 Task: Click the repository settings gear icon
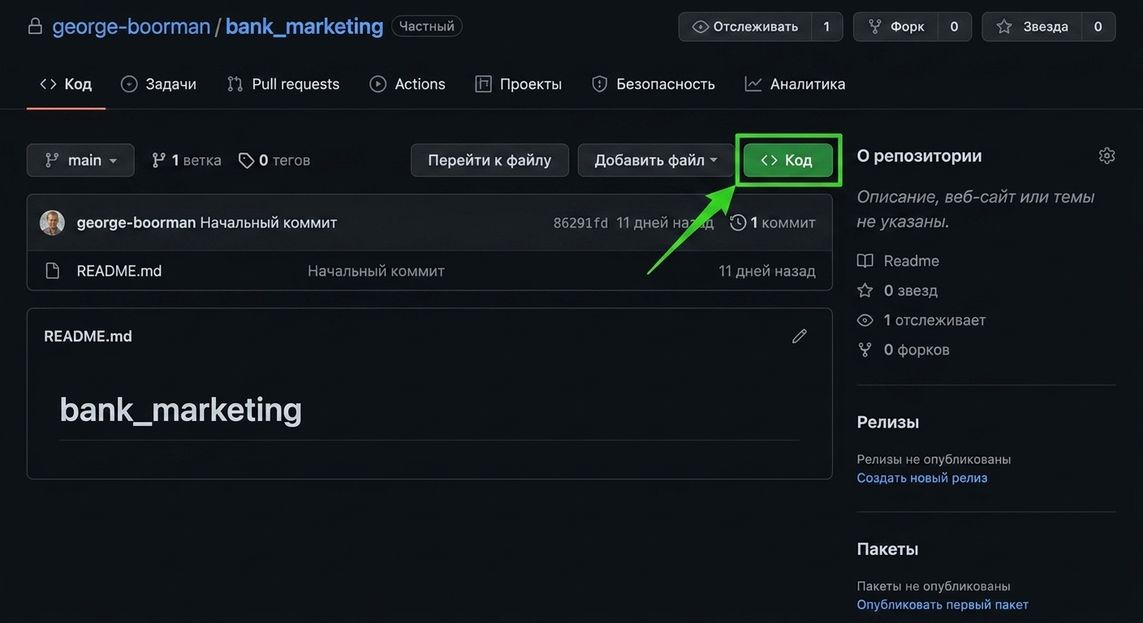pyautogui.click(x=1107, y=156)
